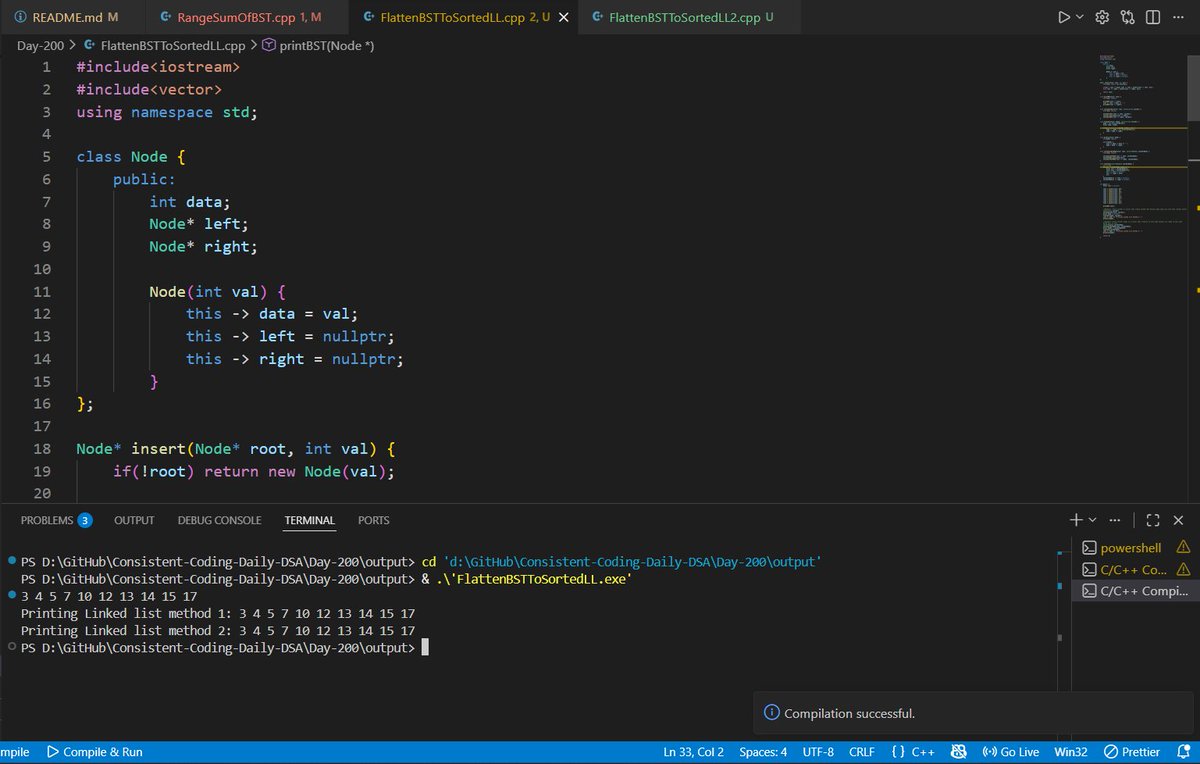Screen dimensions: 1200x764
Task: Click 'class Node {' on line 5
Action: click(131, 157)
